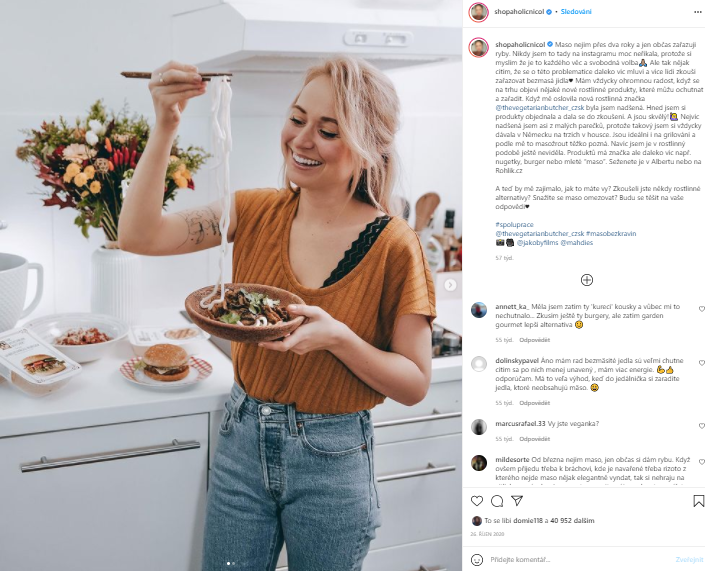The width and height of the screenshot is (705, 571).
Task: Open the comment speech bubble icon
Action: (497, 501)
